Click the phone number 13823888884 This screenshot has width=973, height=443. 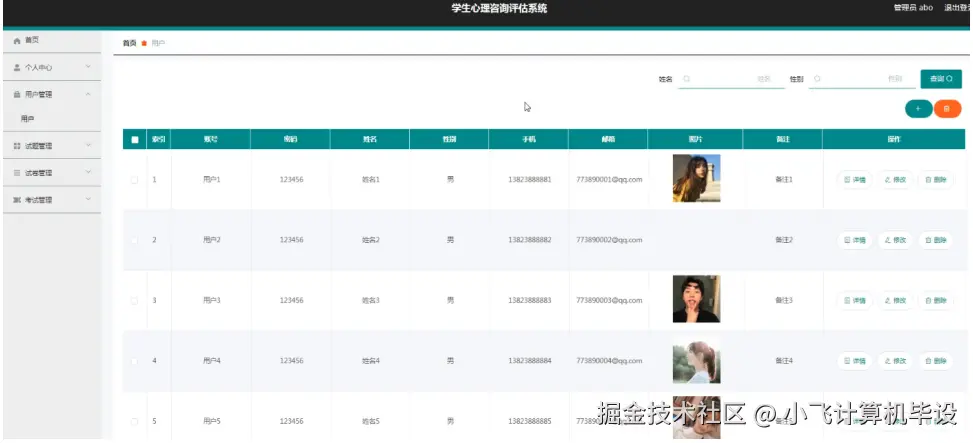[x=529, y=361]
